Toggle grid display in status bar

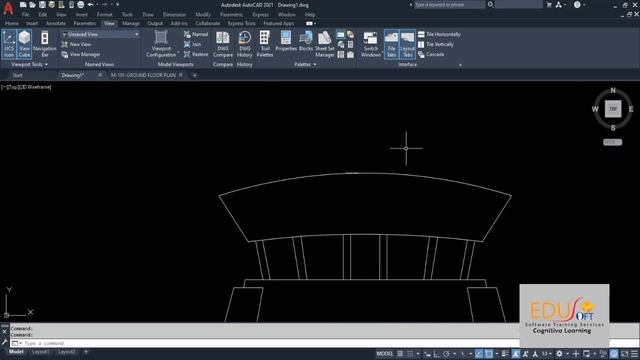(400, 354)
